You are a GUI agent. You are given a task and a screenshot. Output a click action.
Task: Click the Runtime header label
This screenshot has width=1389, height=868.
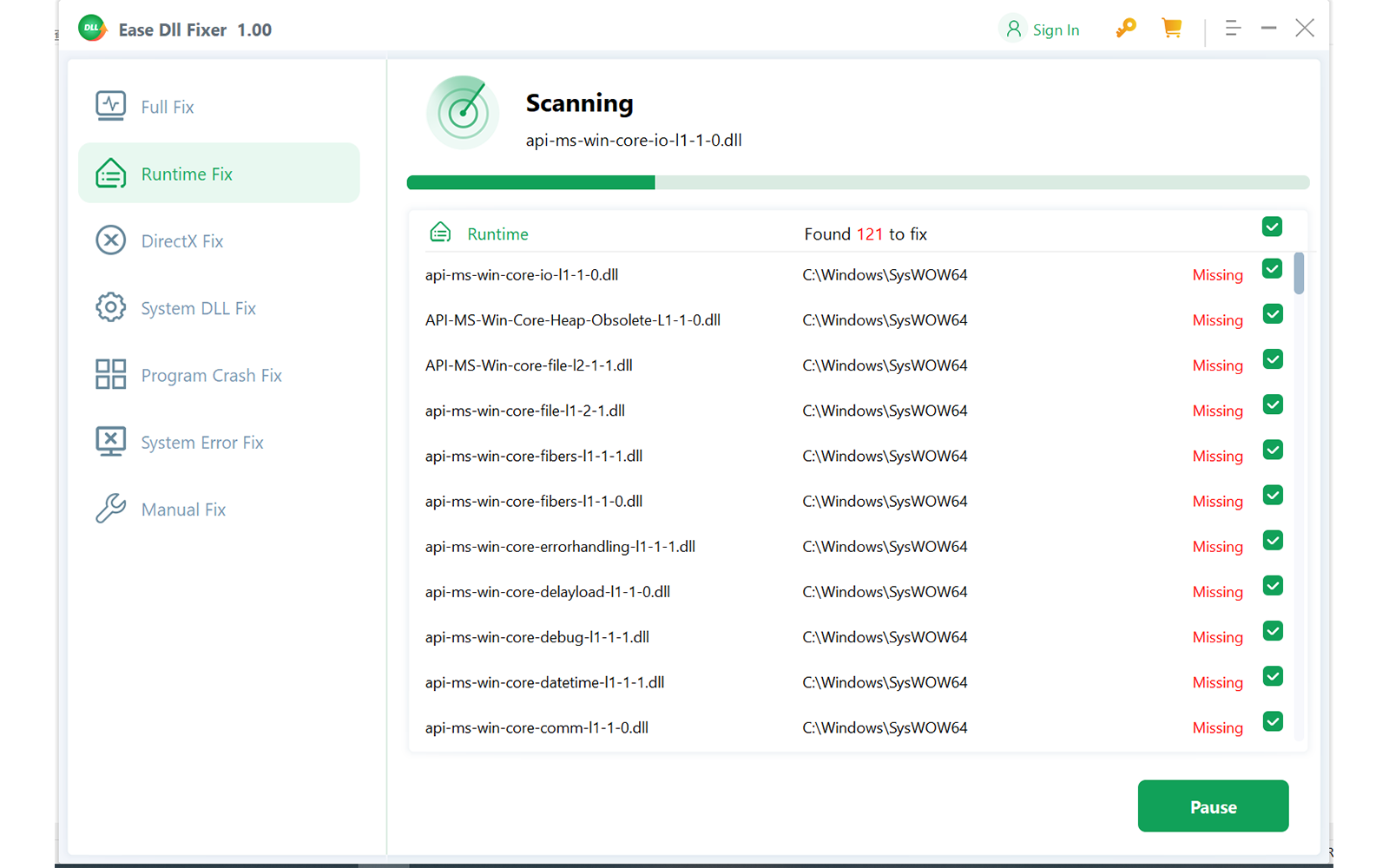click(x=497, y=234)
